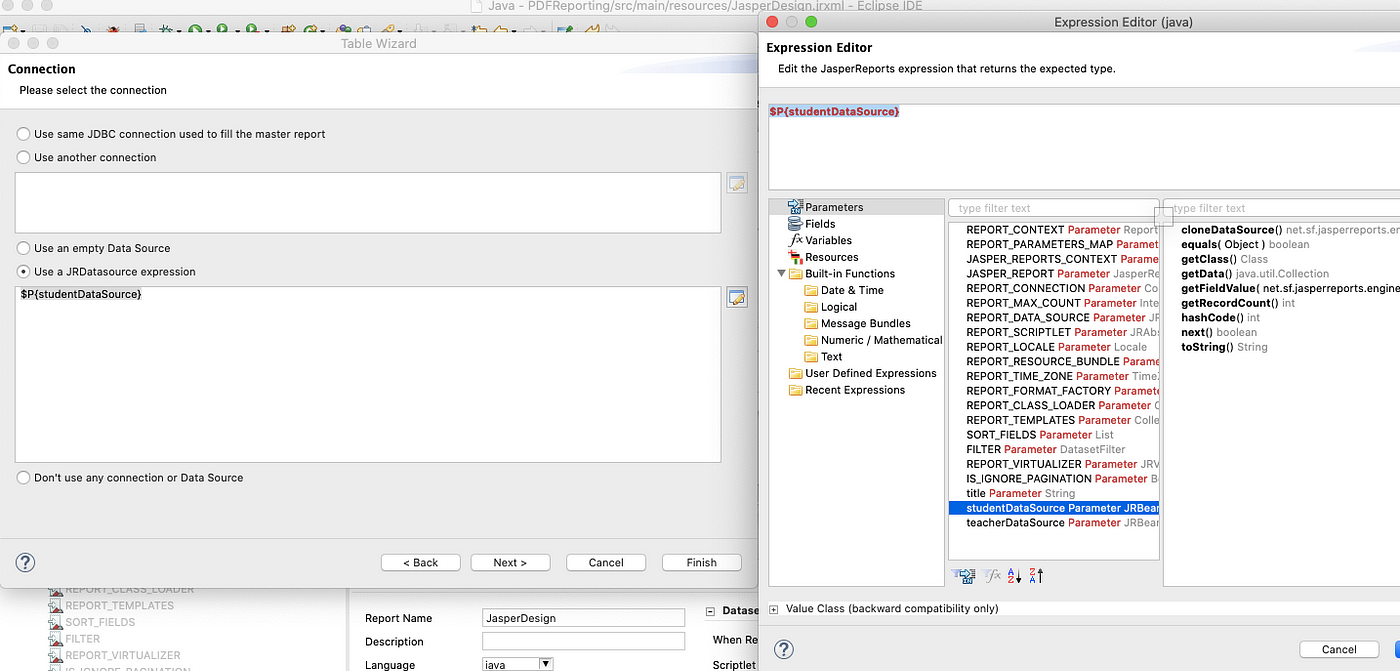
Task: Select IS_IGNORE_PAGINATION parameter row
Action: coord(1053,479)
